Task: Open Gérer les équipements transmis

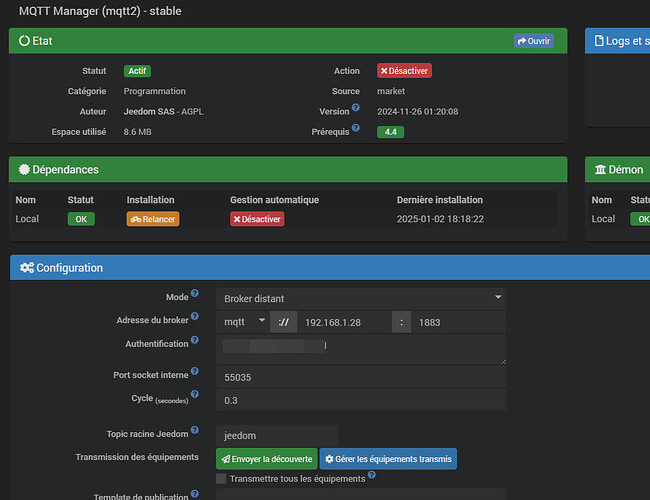Action: point(388,459)
